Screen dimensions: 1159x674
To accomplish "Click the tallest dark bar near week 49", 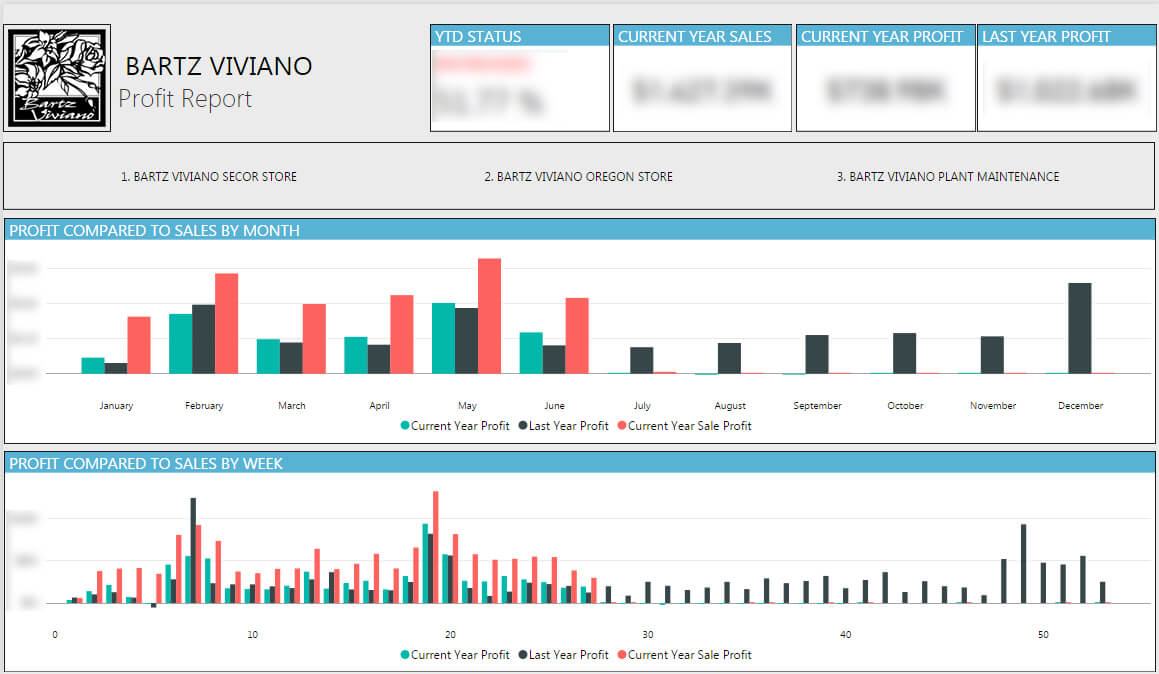I will point(1023,563).
